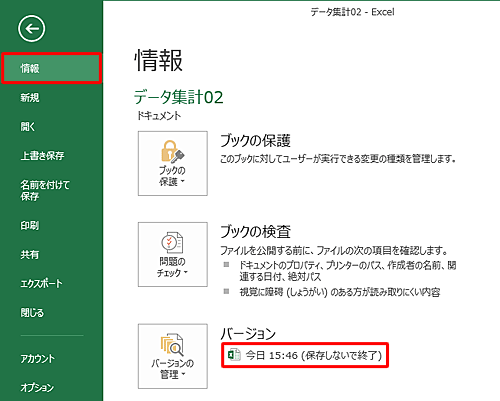Go to the 印刷 page

pos(30,225)
